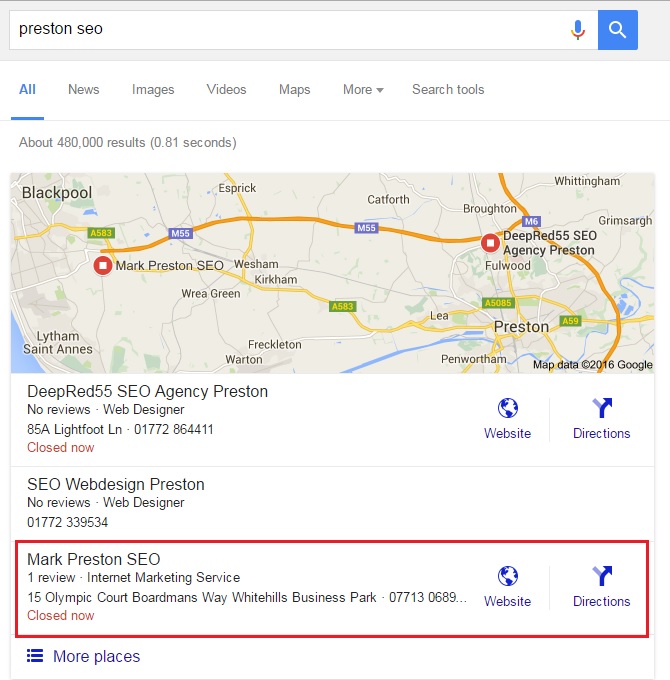Get Directions icon for DeepRed55 SEO Agency
670x680 pixels.
[602, 408]
